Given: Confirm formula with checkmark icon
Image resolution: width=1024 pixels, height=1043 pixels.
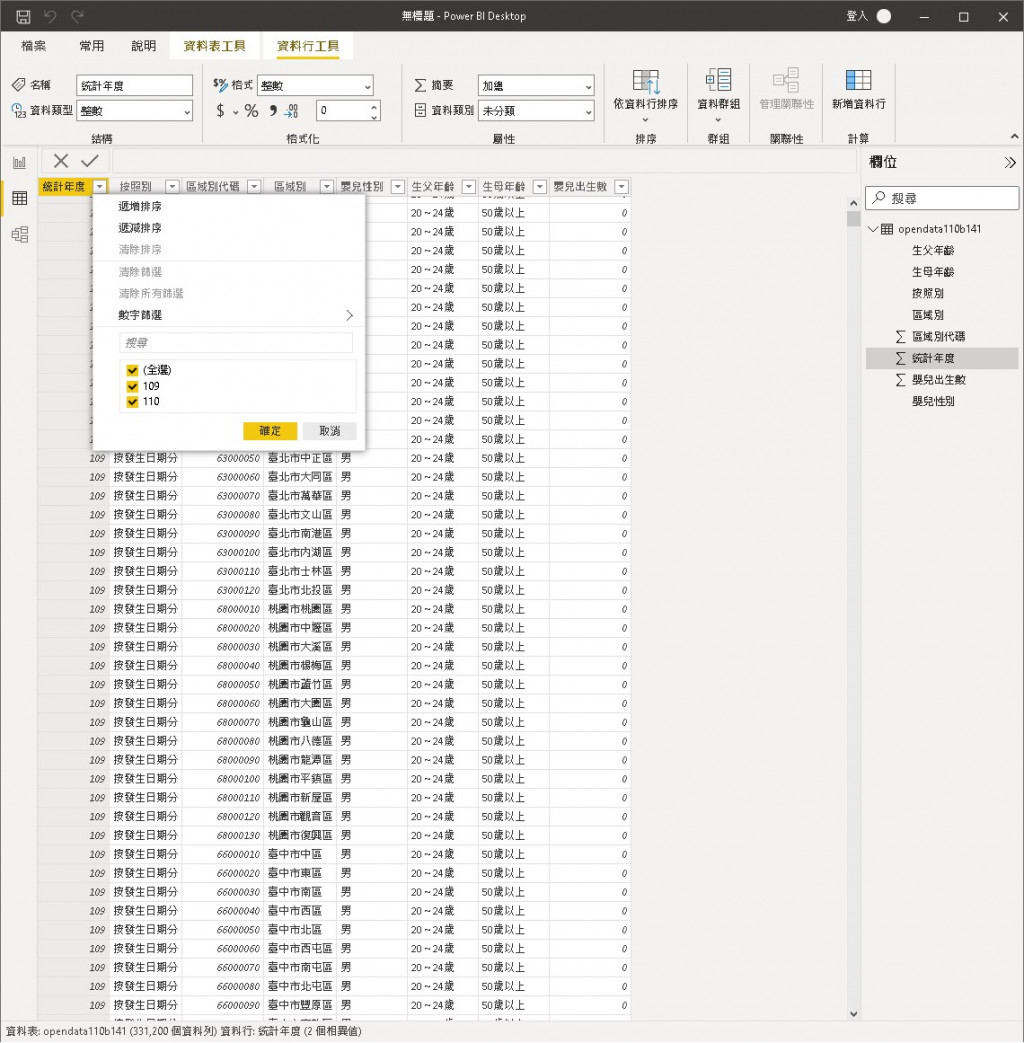Looking at the screenshot, I should [x=90, y=161].
